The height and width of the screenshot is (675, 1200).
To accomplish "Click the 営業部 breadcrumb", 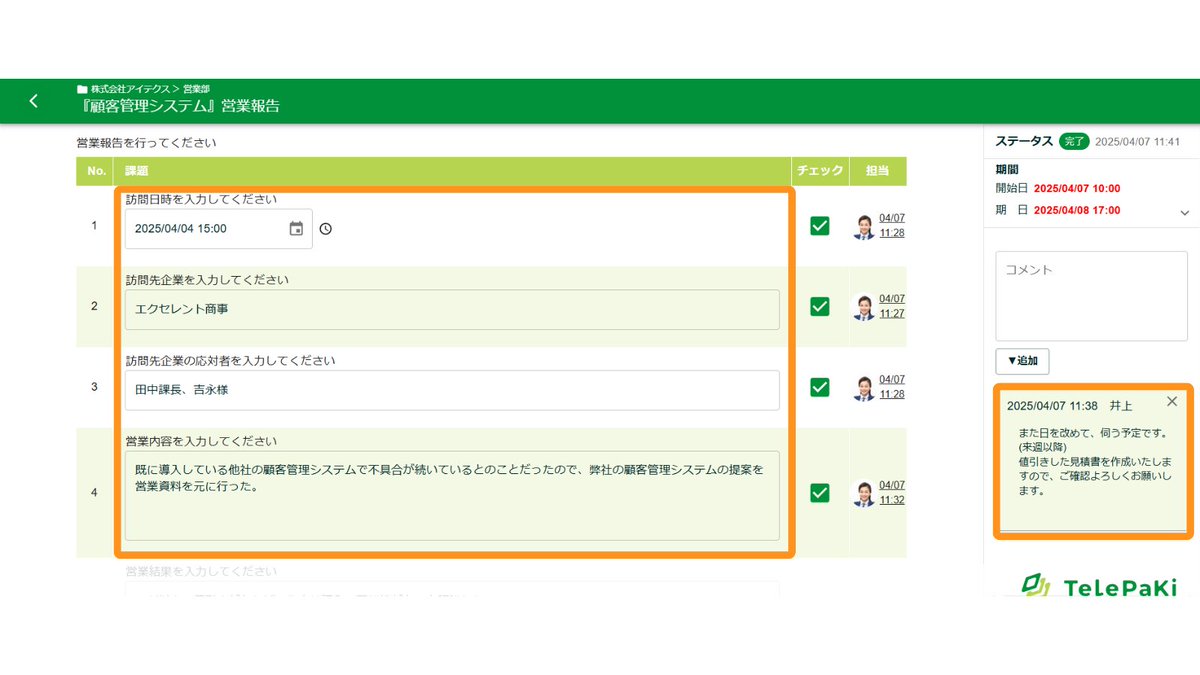I will click(196, 89).
